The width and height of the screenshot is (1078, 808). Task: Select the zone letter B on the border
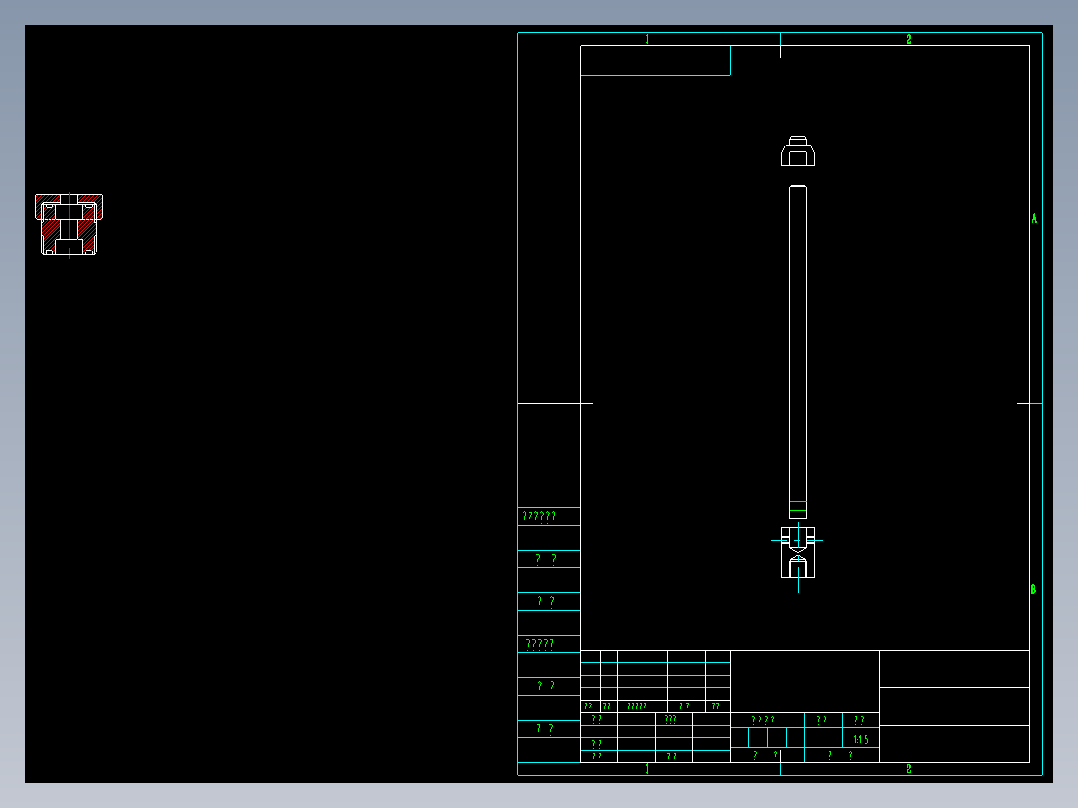(1033, 589)
